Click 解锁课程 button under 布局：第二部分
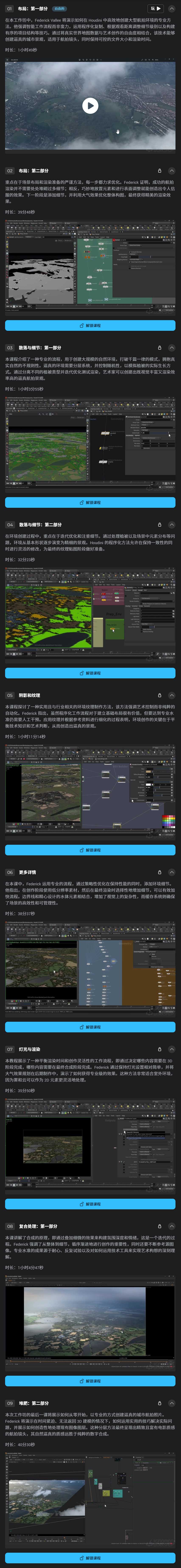This screenshot has height=1568, width=181. click(x=90, y=326)
